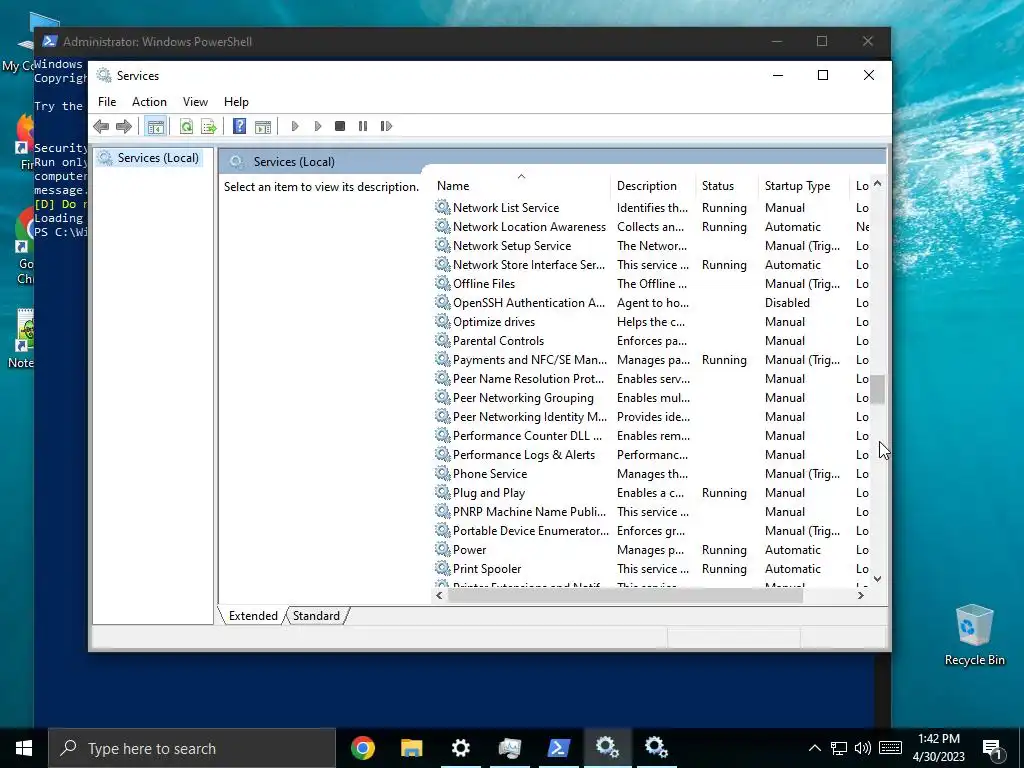Click vertical scrollbar down arrow
The height and width of the screenshot is (768, 1024).
click(878, 579)
